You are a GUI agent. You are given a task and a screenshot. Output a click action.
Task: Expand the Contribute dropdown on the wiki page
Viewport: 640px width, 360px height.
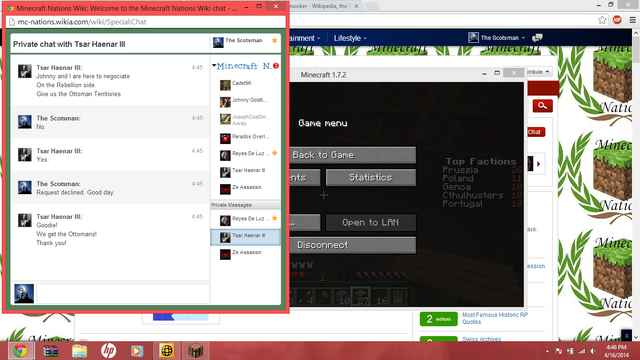(539, 72)
